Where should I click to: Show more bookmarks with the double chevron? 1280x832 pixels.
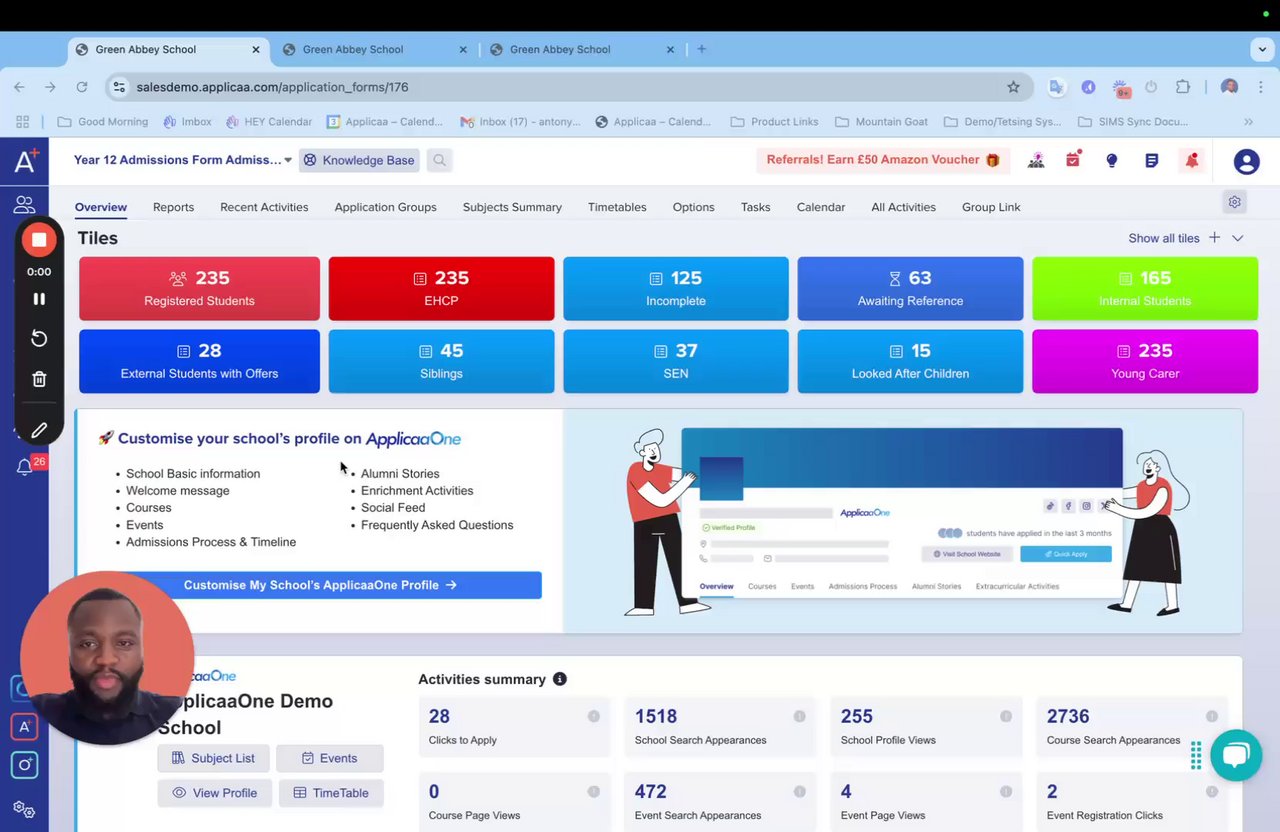pos(1248,122)
